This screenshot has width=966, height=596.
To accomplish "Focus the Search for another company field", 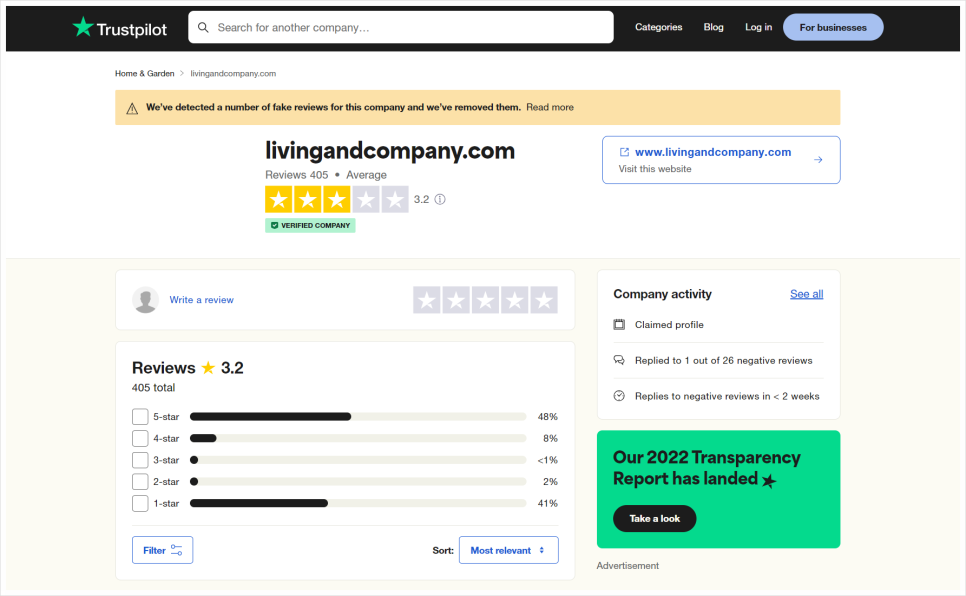I will coord(400,27).
